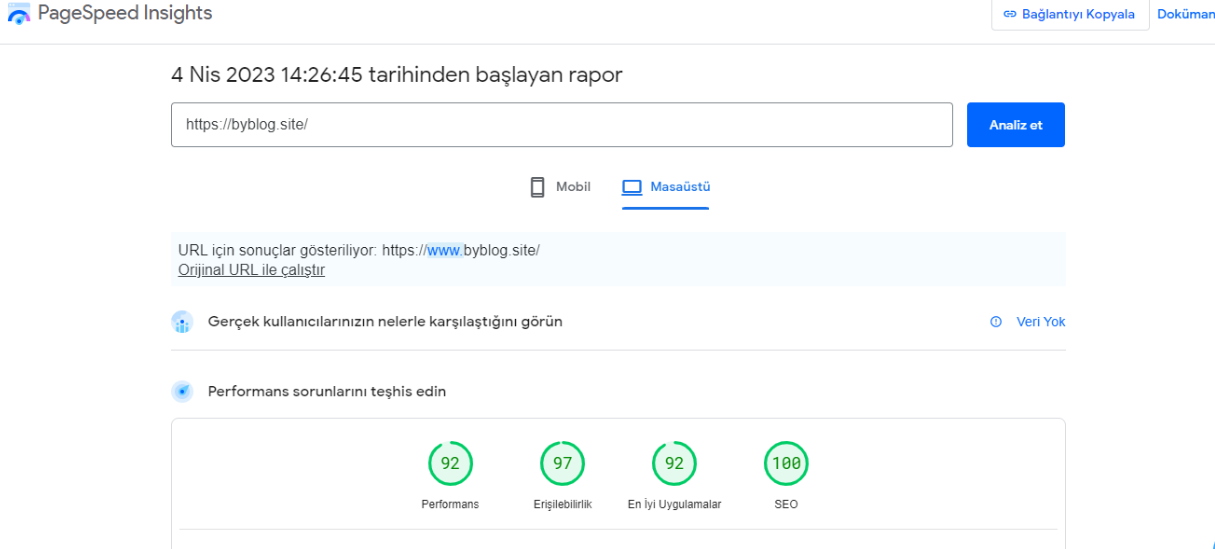Screen dimensions: 1215x549
Task: Click the real-users field data icon
Action: pyautogui.click(x=182, y=322)
